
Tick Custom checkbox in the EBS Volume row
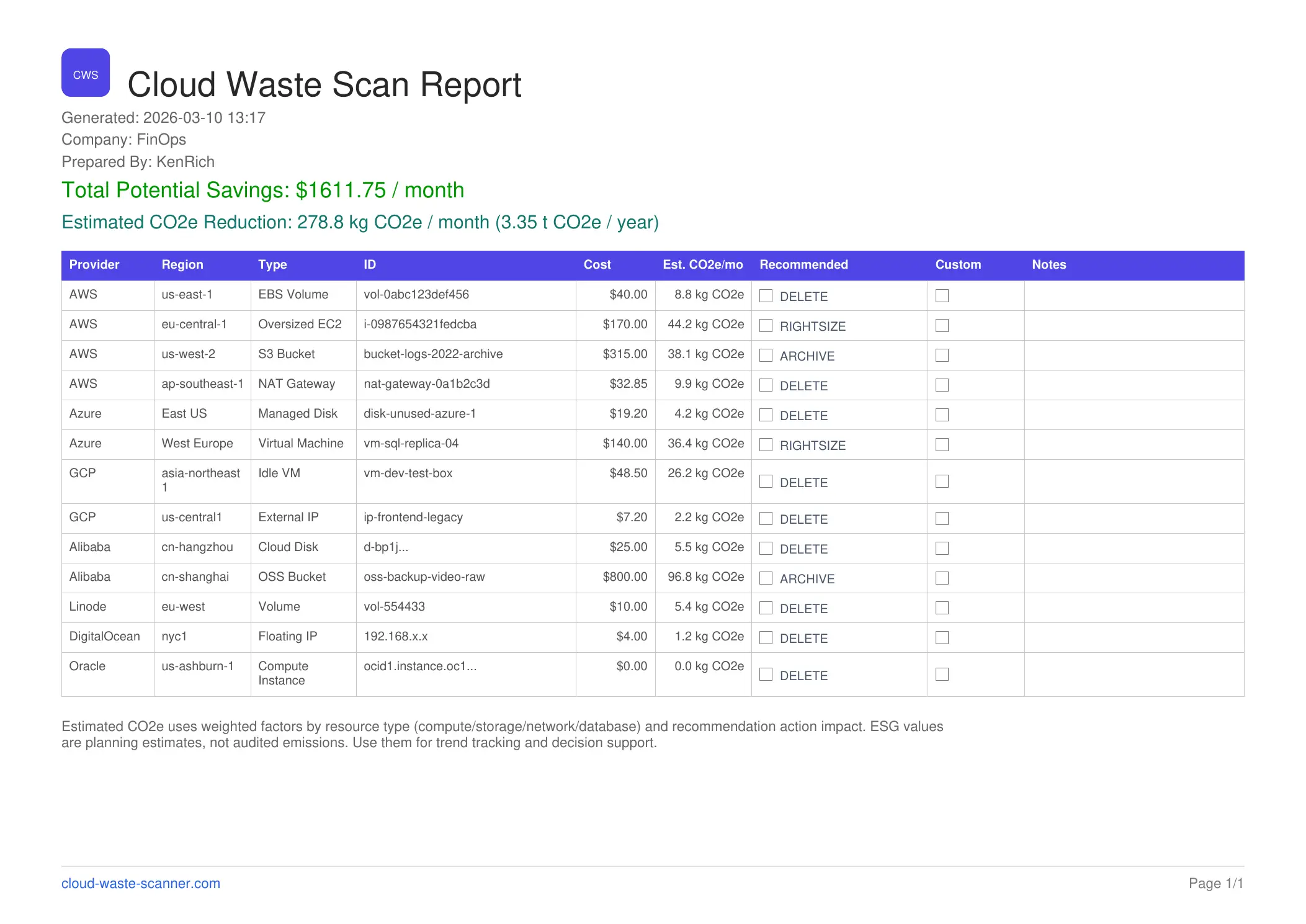942,295
